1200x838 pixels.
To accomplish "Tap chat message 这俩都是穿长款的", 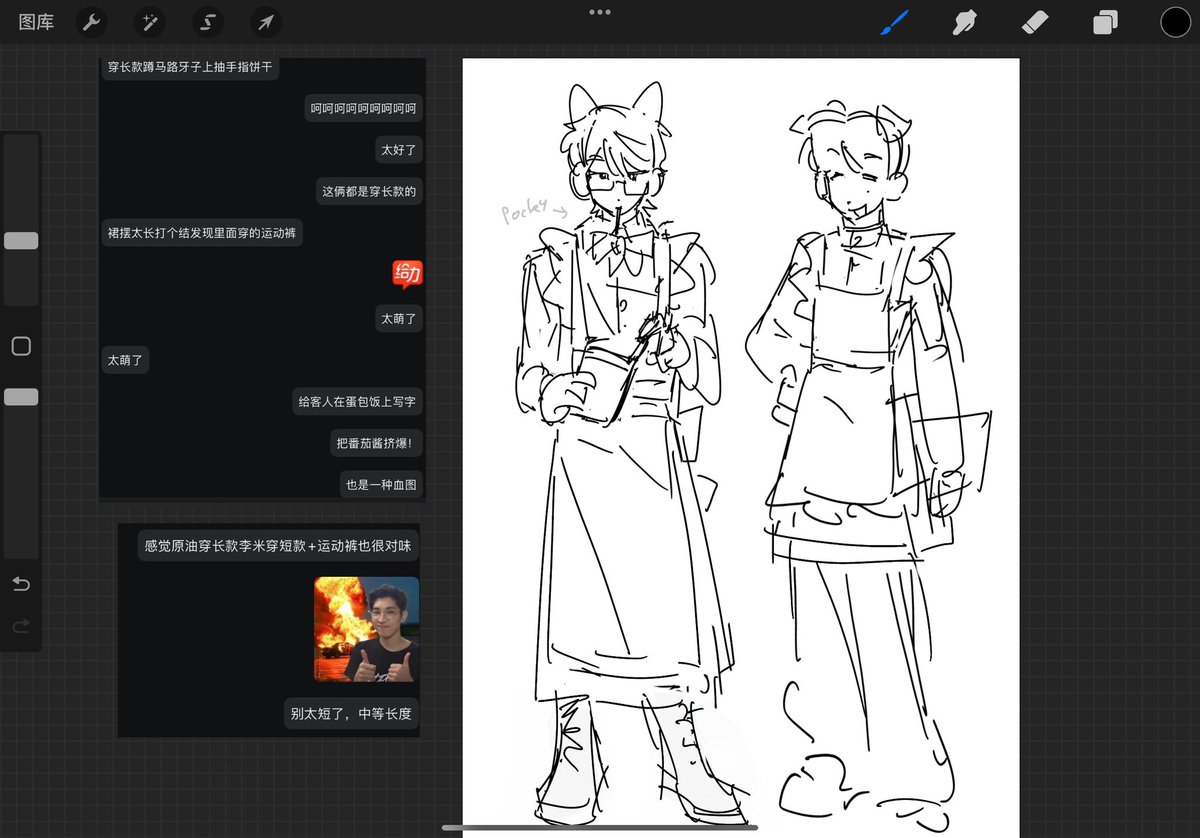I will (x=369, y=191).
